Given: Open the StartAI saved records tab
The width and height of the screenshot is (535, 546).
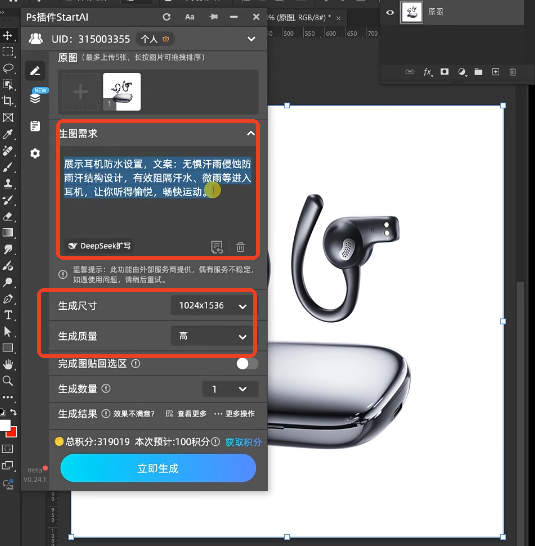Looking at the screenshot, I should coord(35,126).
